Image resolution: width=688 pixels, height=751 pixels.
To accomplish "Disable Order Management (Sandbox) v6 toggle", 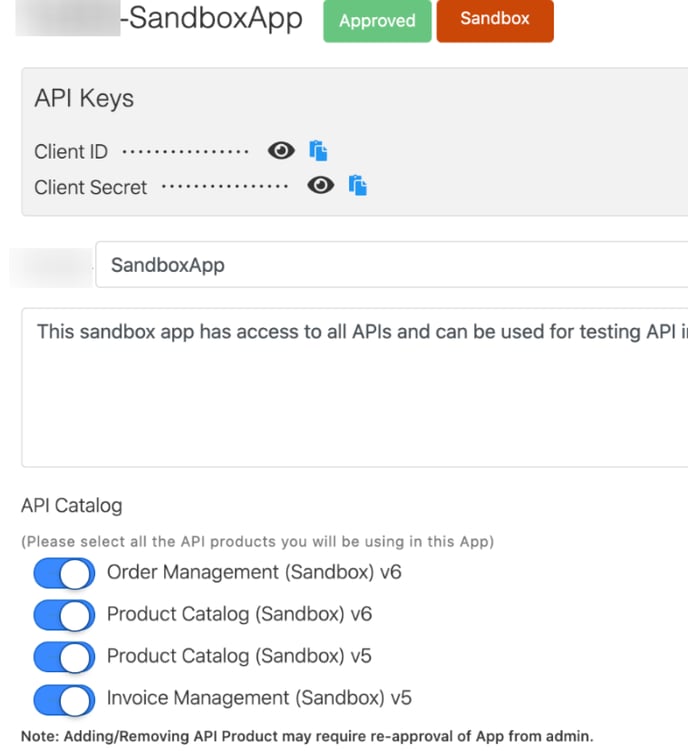I will point(64,573).
